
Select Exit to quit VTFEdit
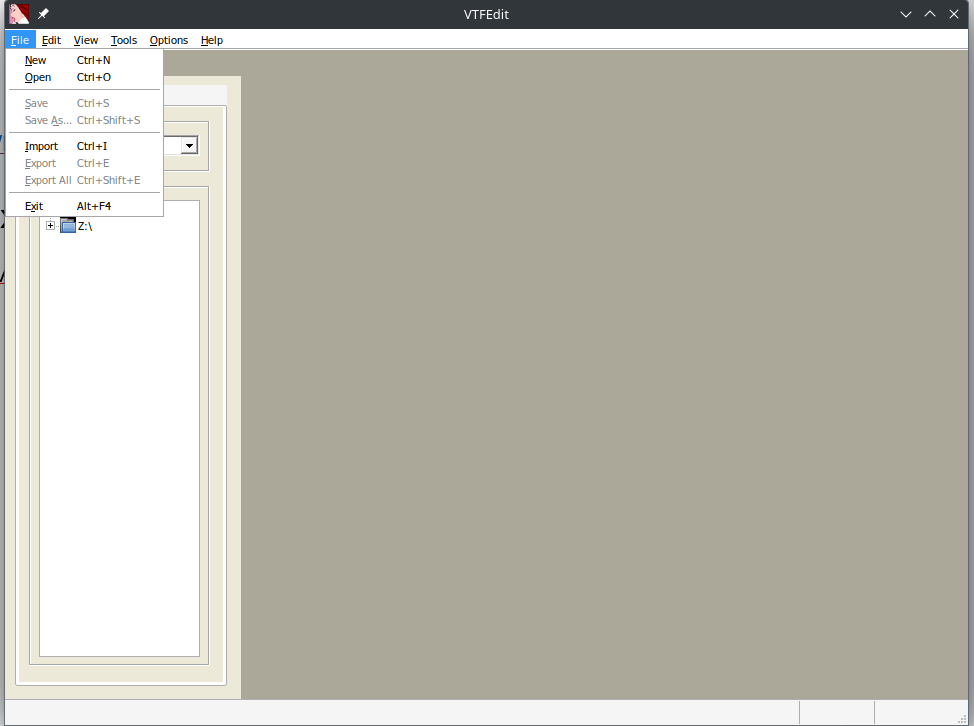coord(34,206)
